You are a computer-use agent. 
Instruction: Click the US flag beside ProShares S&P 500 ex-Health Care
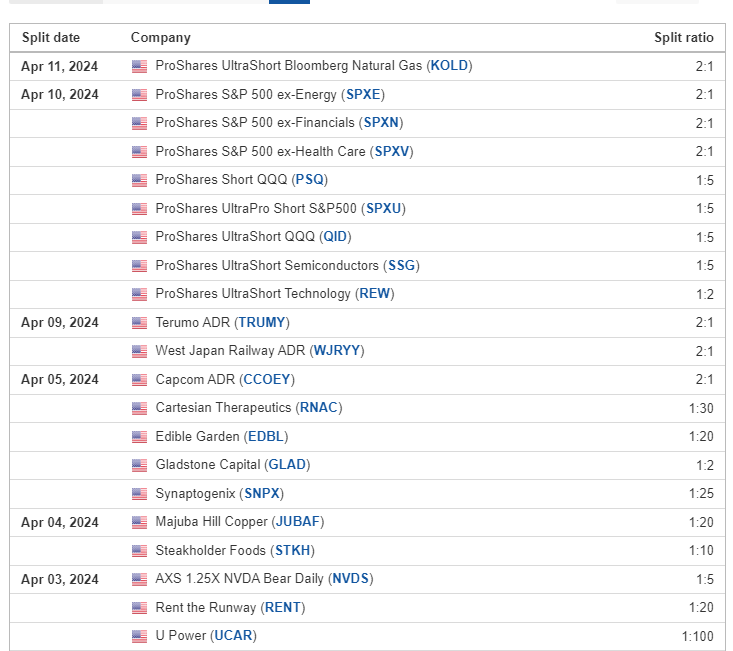[x=139, y=152]
